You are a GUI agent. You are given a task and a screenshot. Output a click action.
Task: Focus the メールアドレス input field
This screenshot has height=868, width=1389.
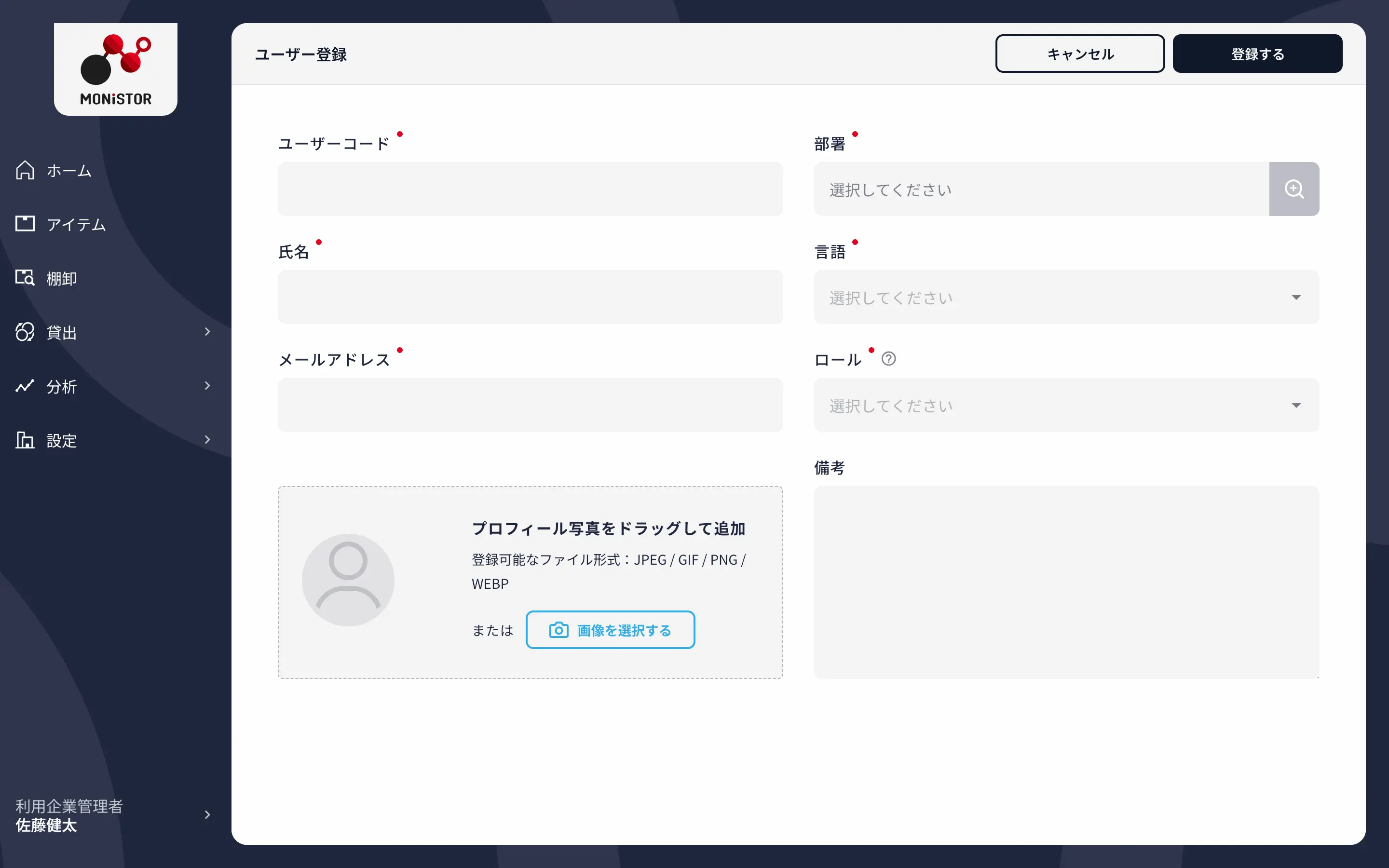coord(531,405)
